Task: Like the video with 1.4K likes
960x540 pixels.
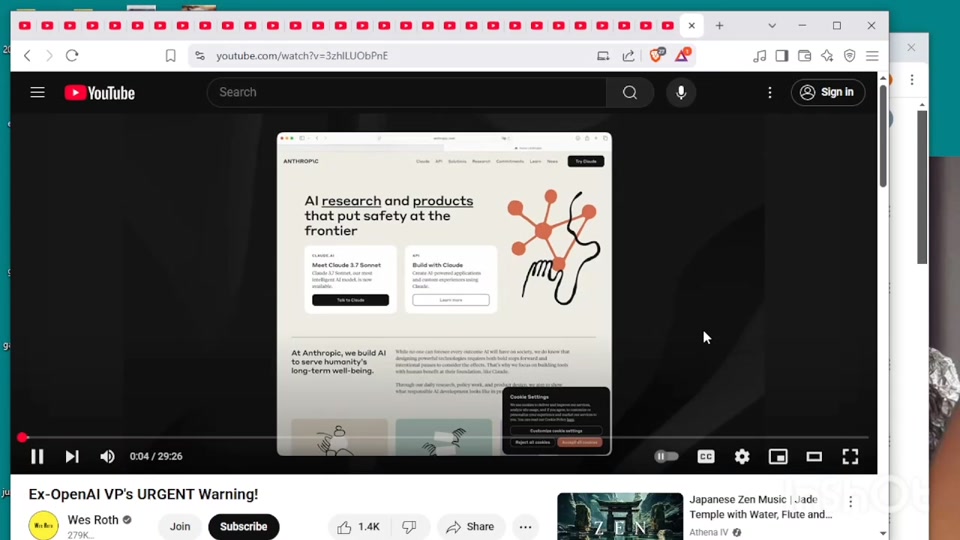Action: (356, 526)
